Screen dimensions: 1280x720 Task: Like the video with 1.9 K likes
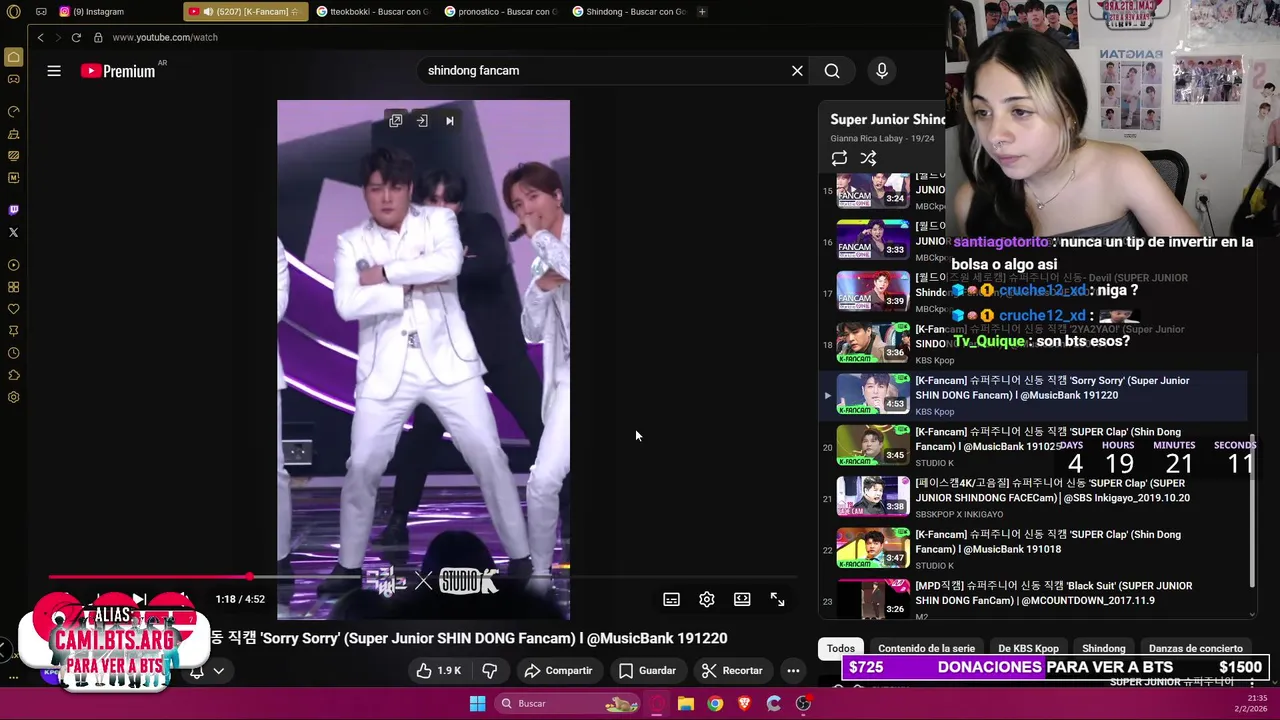coord(439,670)
